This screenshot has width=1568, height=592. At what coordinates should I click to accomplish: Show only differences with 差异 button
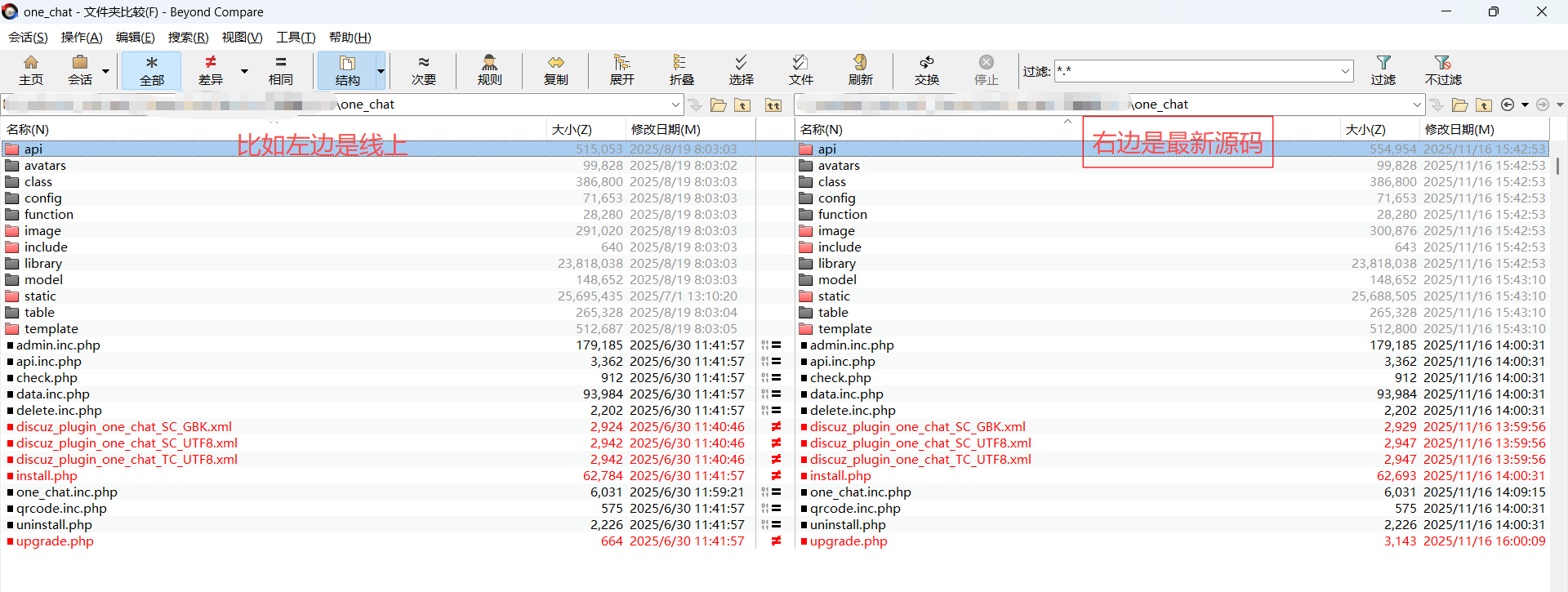[x=211, y=70]
